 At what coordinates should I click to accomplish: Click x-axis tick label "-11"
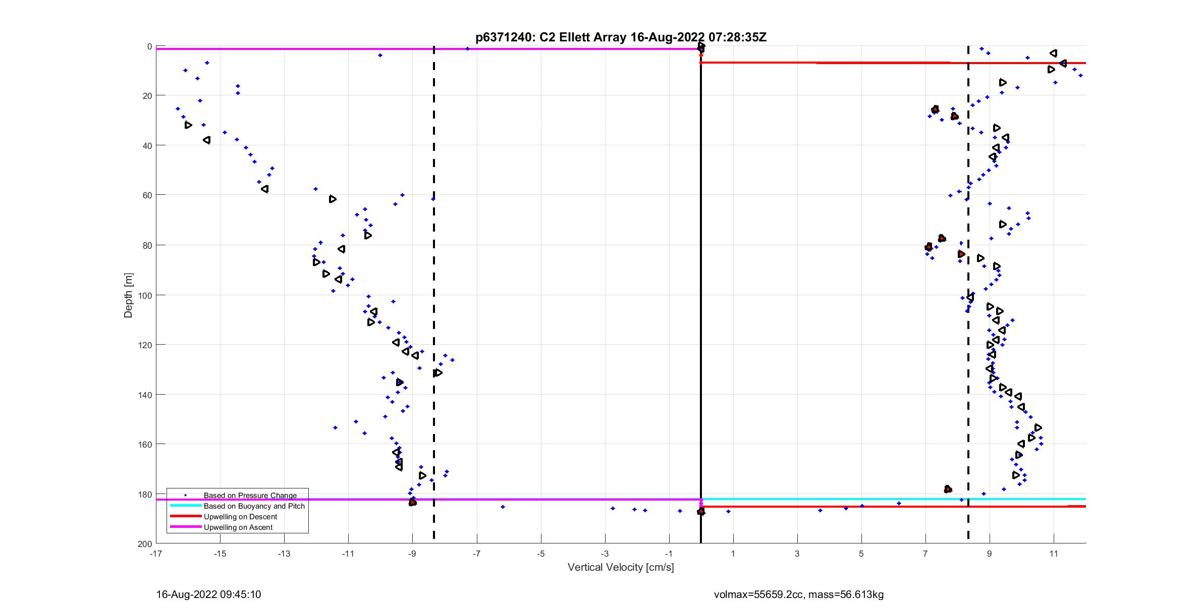tap(348, 553)
